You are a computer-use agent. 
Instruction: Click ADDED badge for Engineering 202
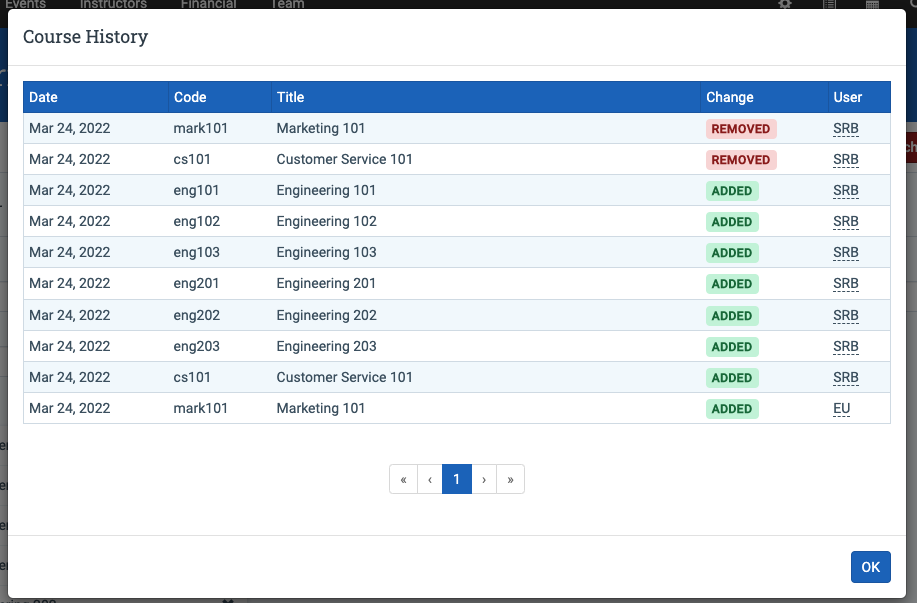732,316
